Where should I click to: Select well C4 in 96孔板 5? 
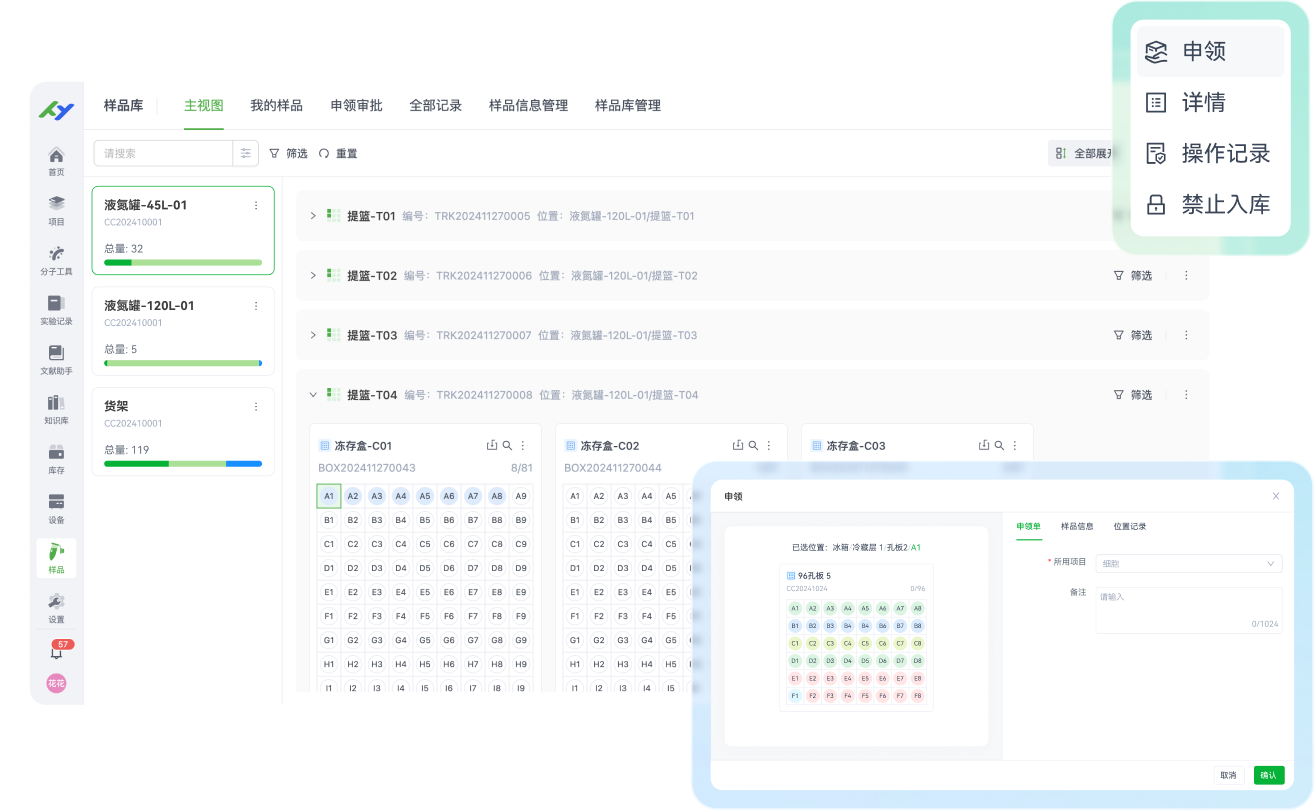point(847,643)
